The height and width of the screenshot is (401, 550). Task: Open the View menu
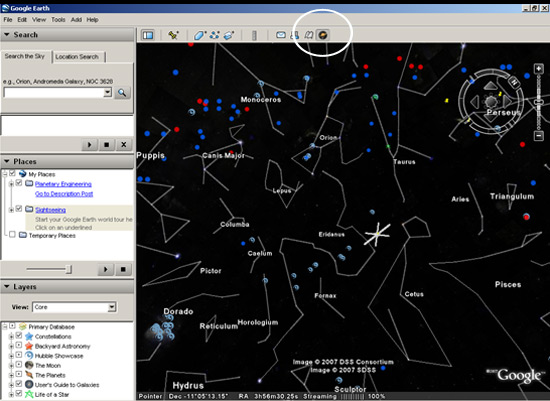[39, 20]
